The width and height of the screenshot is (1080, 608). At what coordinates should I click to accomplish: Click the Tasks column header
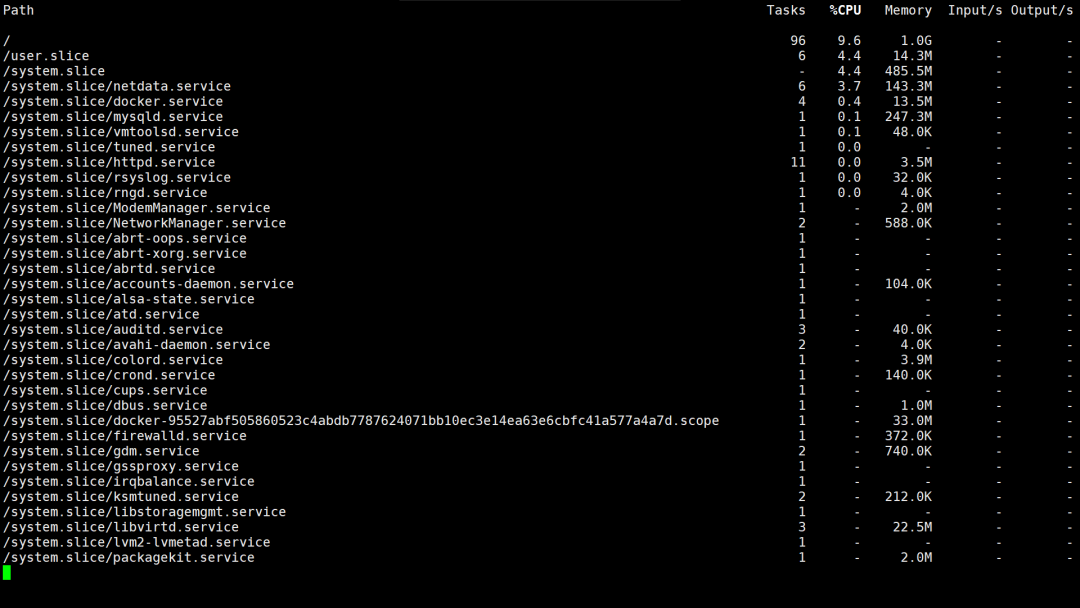tap(786, 10)
